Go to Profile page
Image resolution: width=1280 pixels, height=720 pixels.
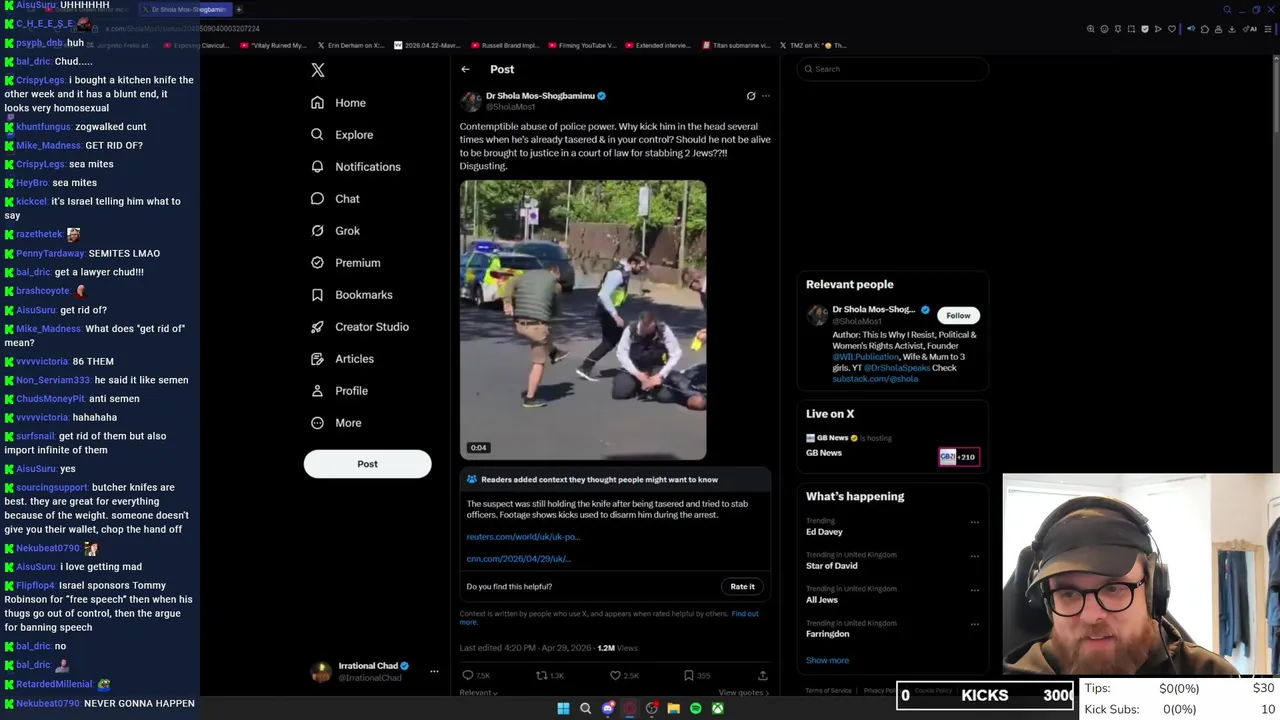pyautogui.click(x=339, y=391)
